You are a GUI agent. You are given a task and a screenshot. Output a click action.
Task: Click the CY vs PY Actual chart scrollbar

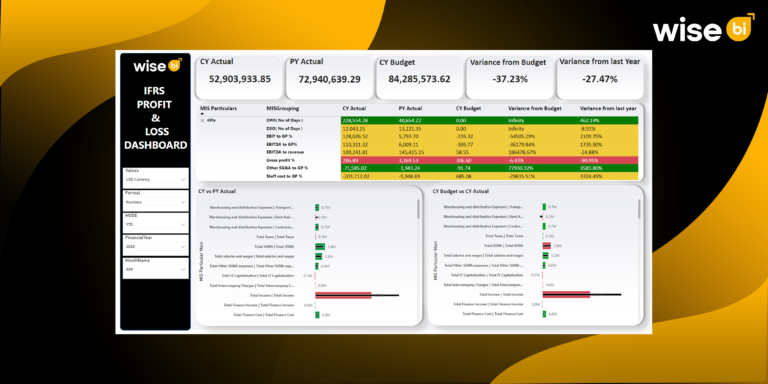[418, 209]
